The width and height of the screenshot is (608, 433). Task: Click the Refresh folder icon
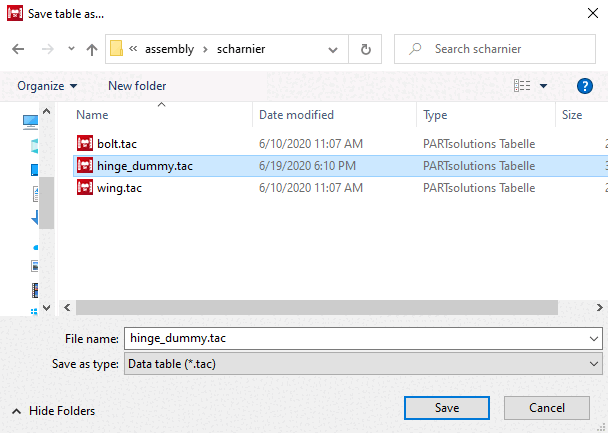click(x=366, y=49)
